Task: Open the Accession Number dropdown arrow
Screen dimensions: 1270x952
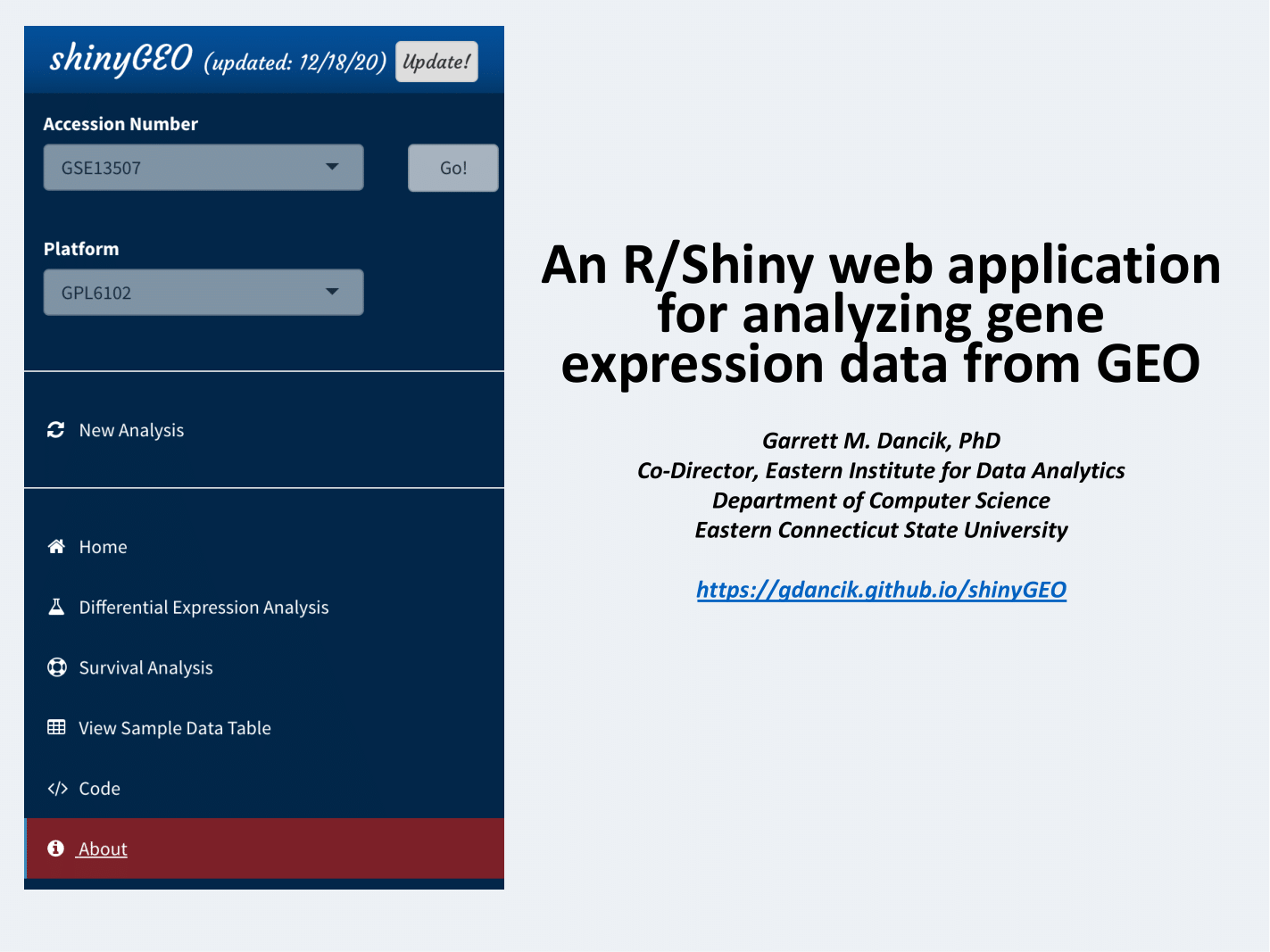Action: point(332,167)
